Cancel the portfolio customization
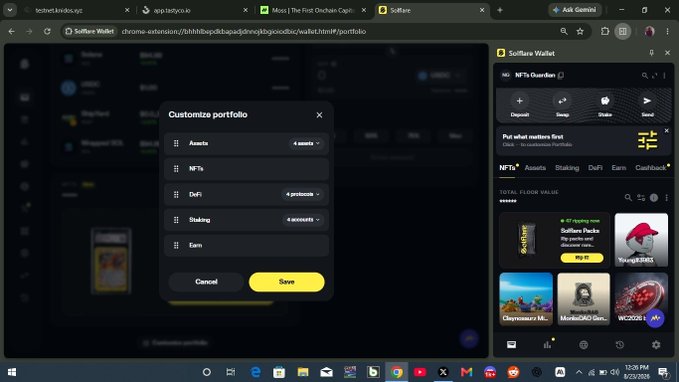The image size is (679, 382). pos(206,282)
